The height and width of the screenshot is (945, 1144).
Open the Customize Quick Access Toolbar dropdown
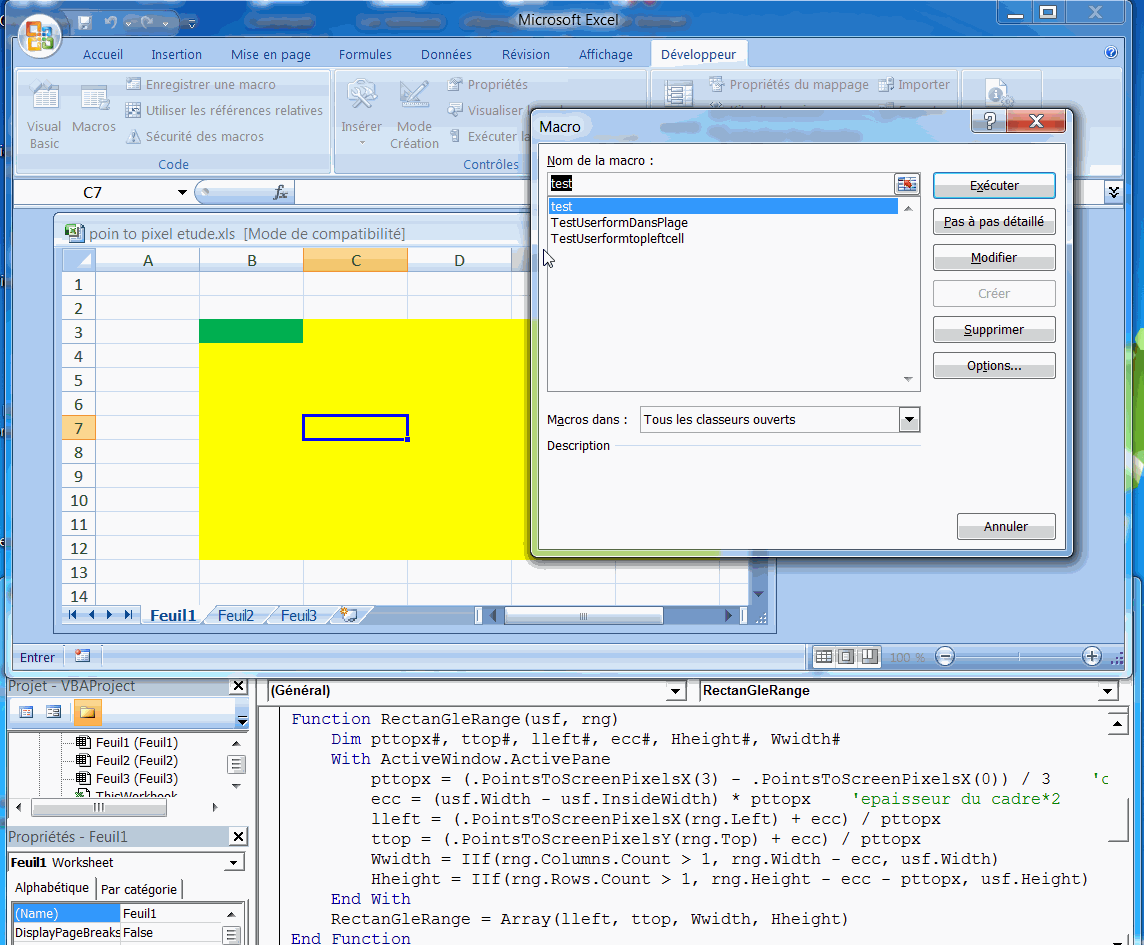[x=192, y=23]
